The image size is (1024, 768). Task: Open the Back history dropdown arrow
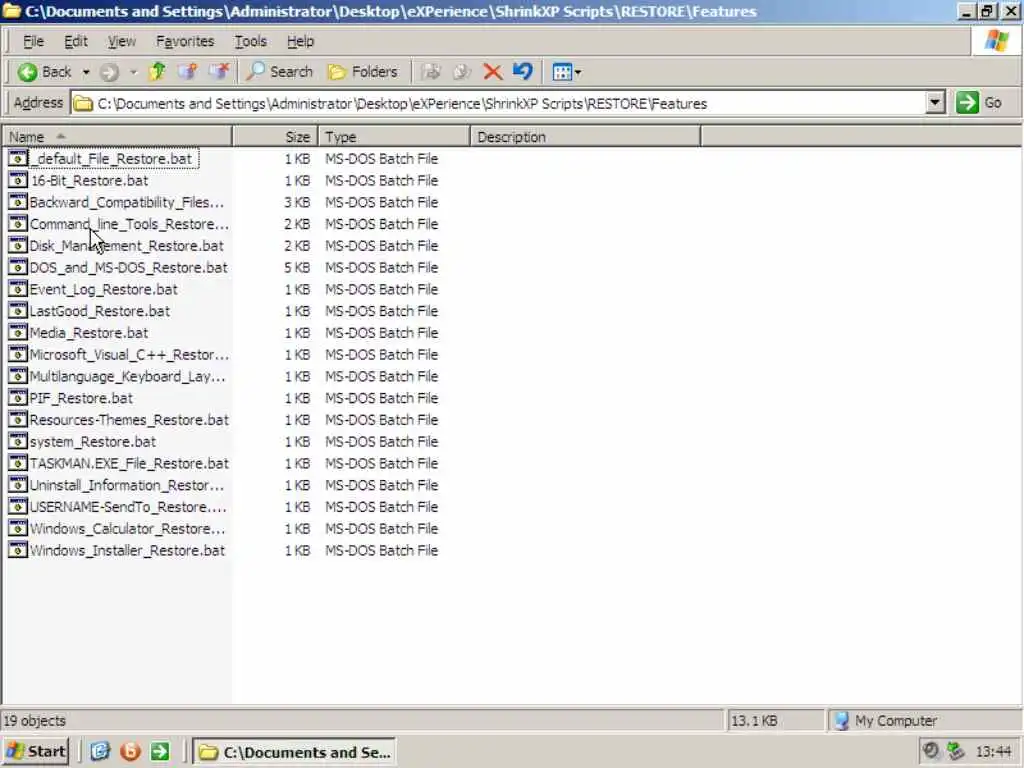click(86, 72)
